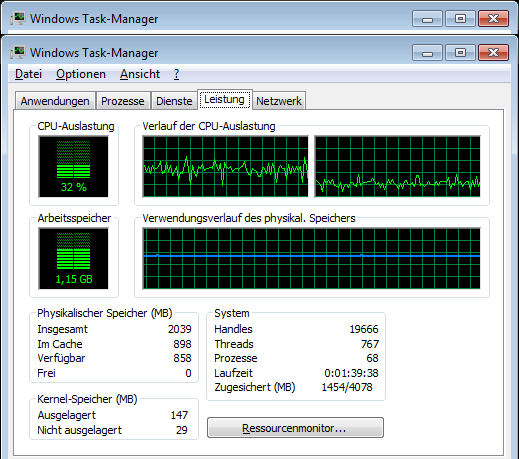Click the Threads value 767

[x=370, y=344]
